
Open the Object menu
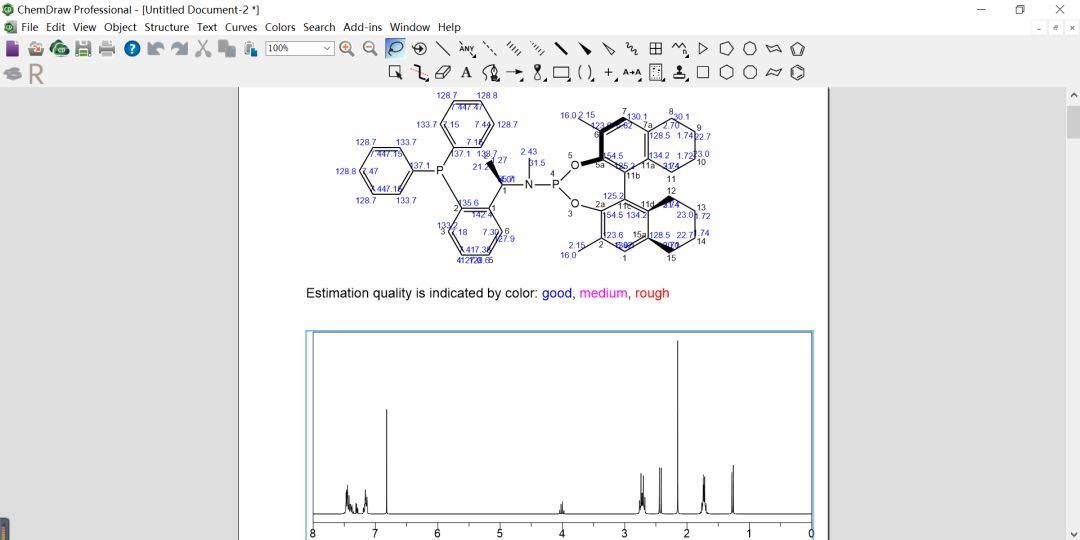121,28
